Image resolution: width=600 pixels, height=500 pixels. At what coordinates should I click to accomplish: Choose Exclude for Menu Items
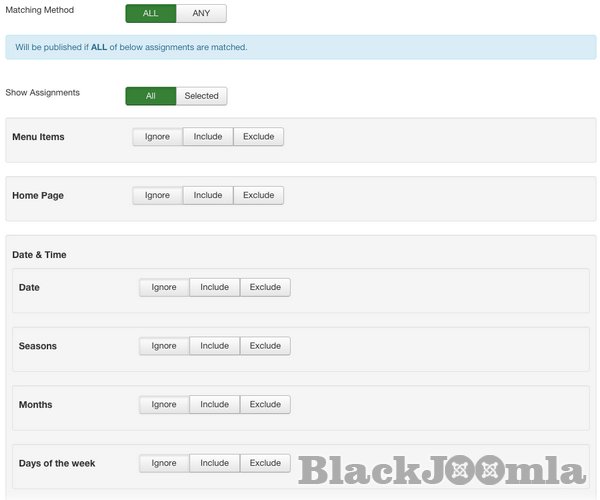click(258, 137)
